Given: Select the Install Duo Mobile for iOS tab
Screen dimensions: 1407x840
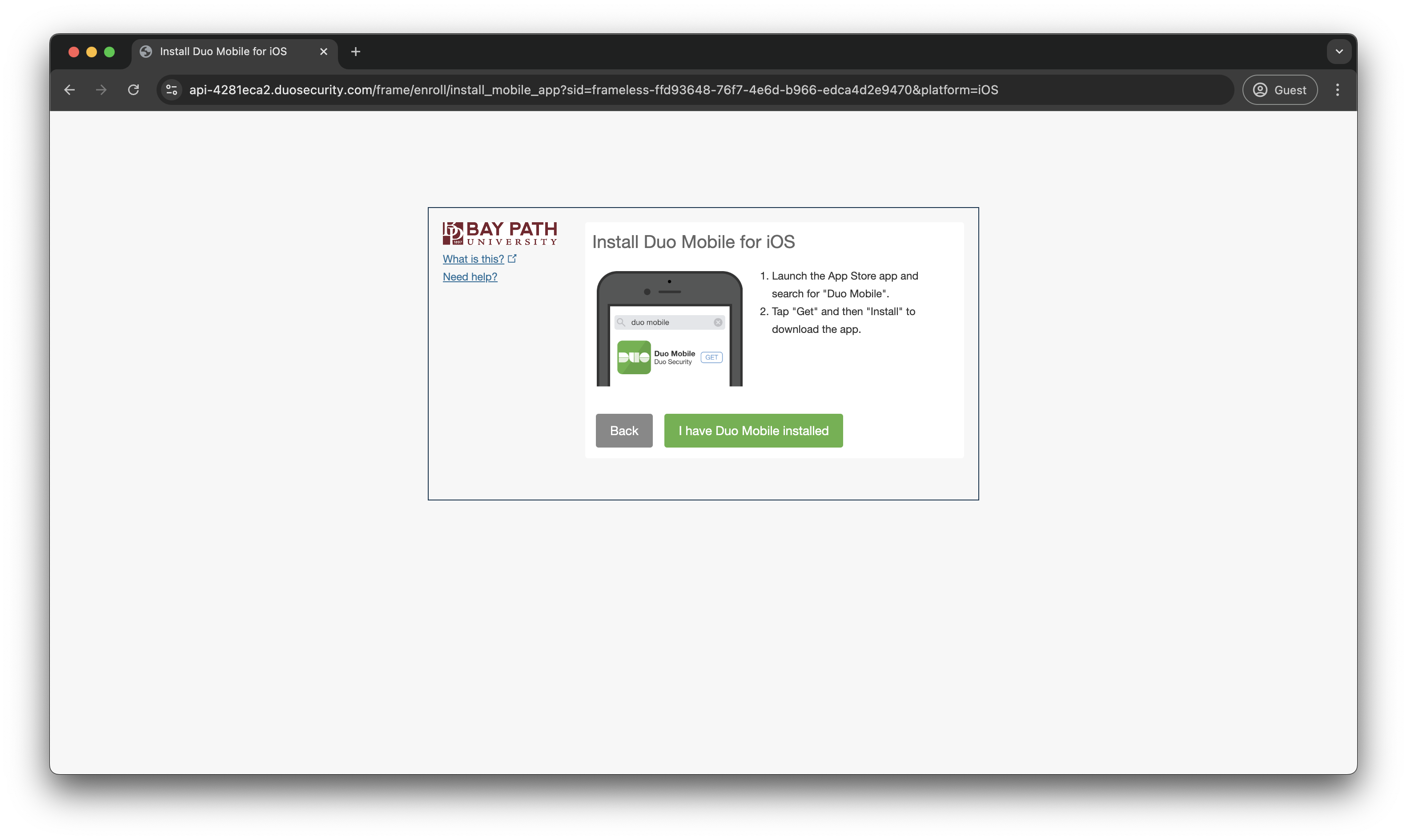Looking at the screenshot, I should click(x=223, y=52).
